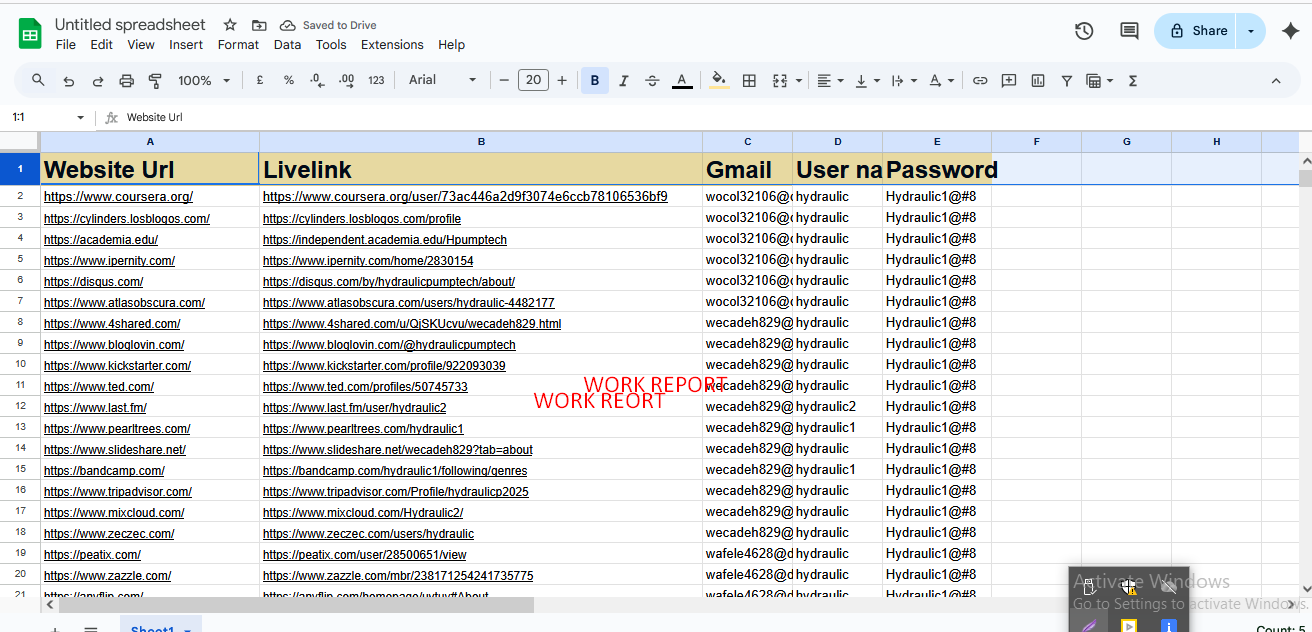Toggle Strikethrough formatting
The image size is (1312, 632).
tap(653, 81)
